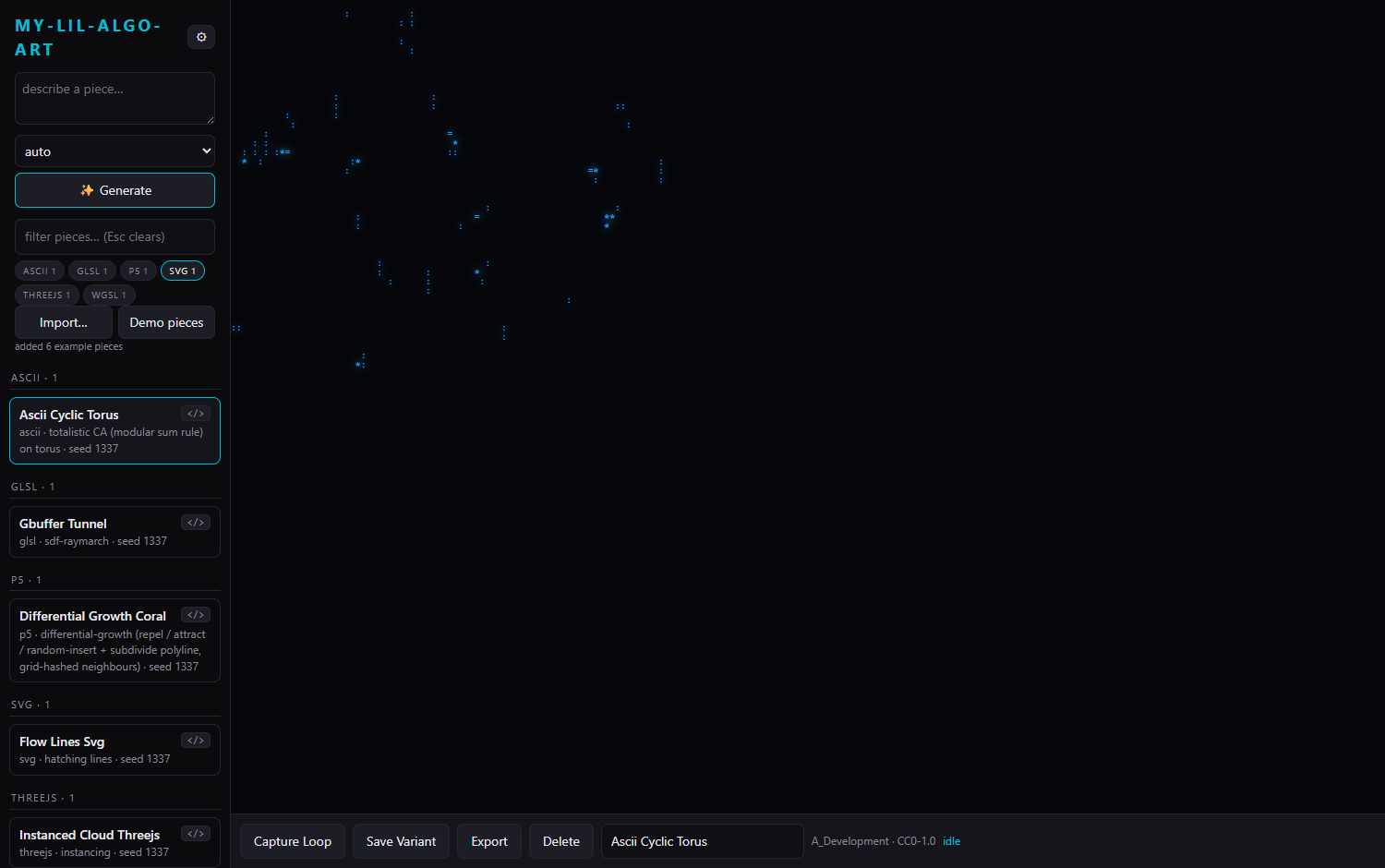This screenshot has height=868, width=1385.
Task: View code for Instanced Cloud Threejs
Action: coord(196,834)
